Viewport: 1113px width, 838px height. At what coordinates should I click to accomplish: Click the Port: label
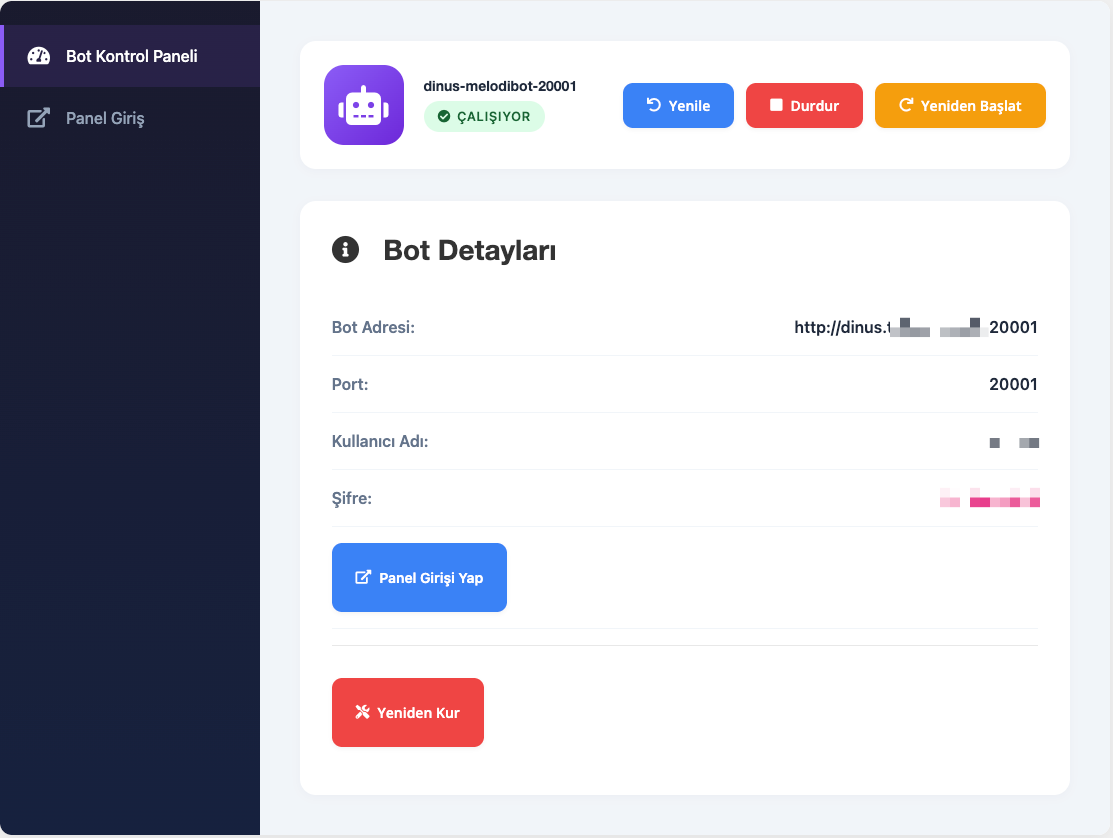[350, 384]
